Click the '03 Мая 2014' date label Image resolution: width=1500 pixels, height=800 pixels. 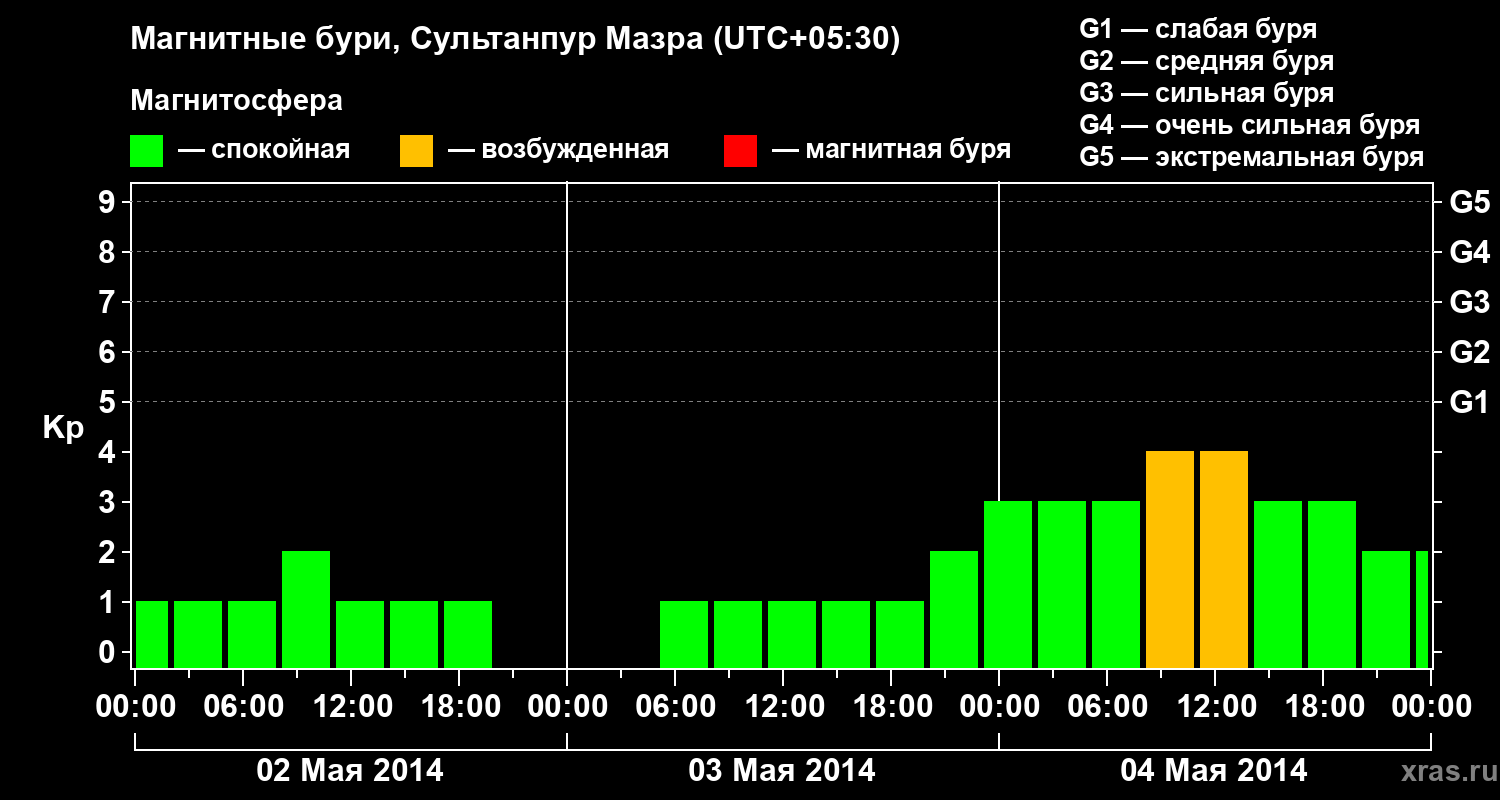pos(782,770)
